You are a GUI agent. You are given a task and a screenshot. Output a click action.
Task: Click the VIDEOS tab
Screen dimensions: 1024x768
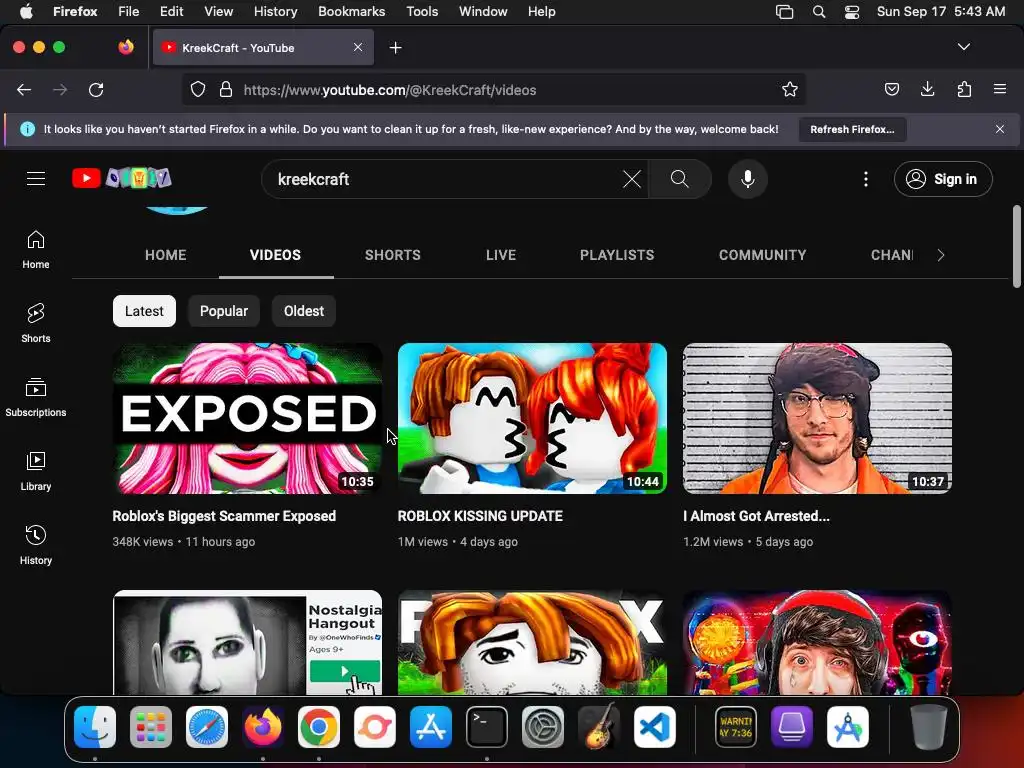click(x=276, y=255)
